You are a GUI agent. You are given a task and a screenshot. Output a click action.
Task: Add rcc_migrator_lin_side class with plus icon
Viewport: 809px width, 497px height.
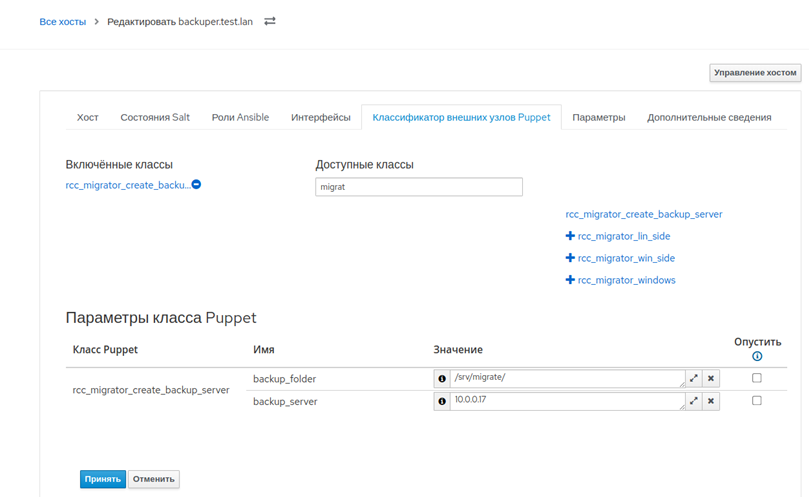tap(570, 236)
